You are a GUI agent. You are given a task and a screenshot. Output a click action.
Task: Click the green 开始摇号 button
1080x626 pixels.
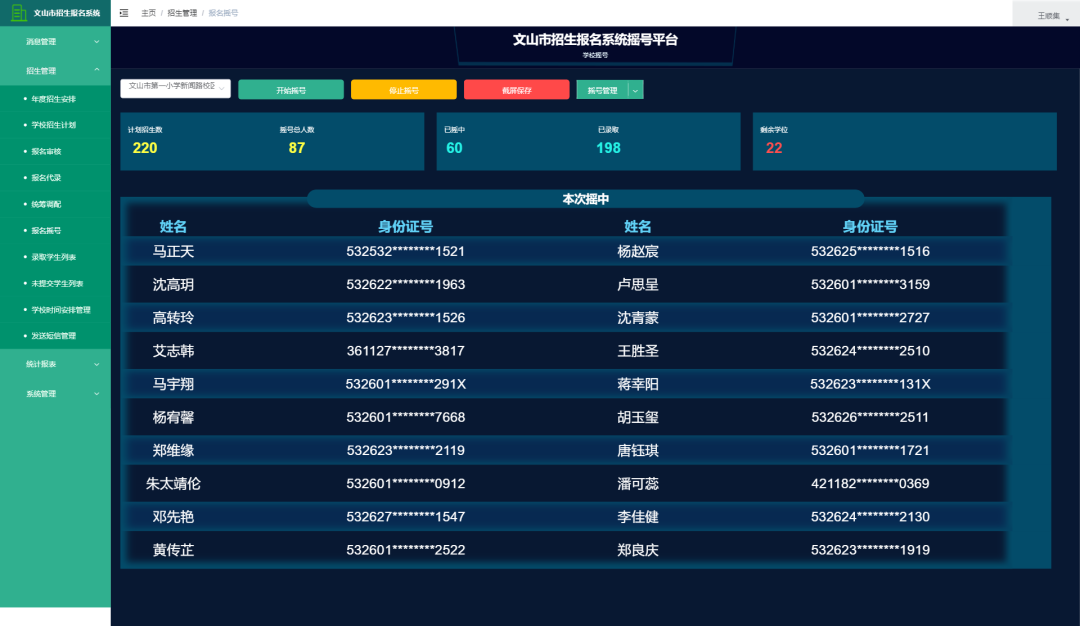point(291,89)
